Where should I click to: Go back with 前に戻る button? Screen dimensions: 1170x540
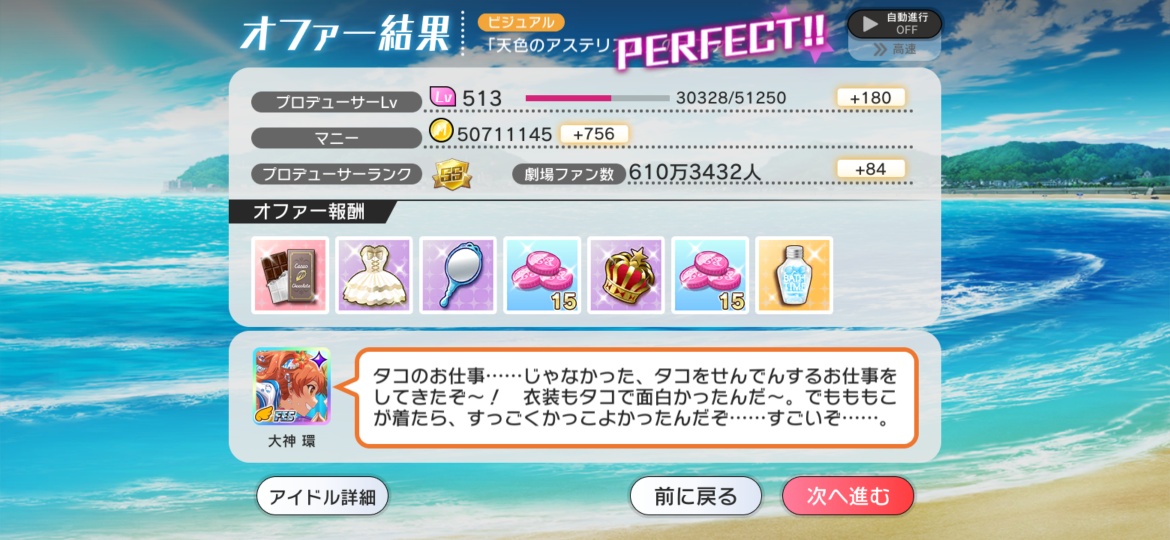(695, 496)
